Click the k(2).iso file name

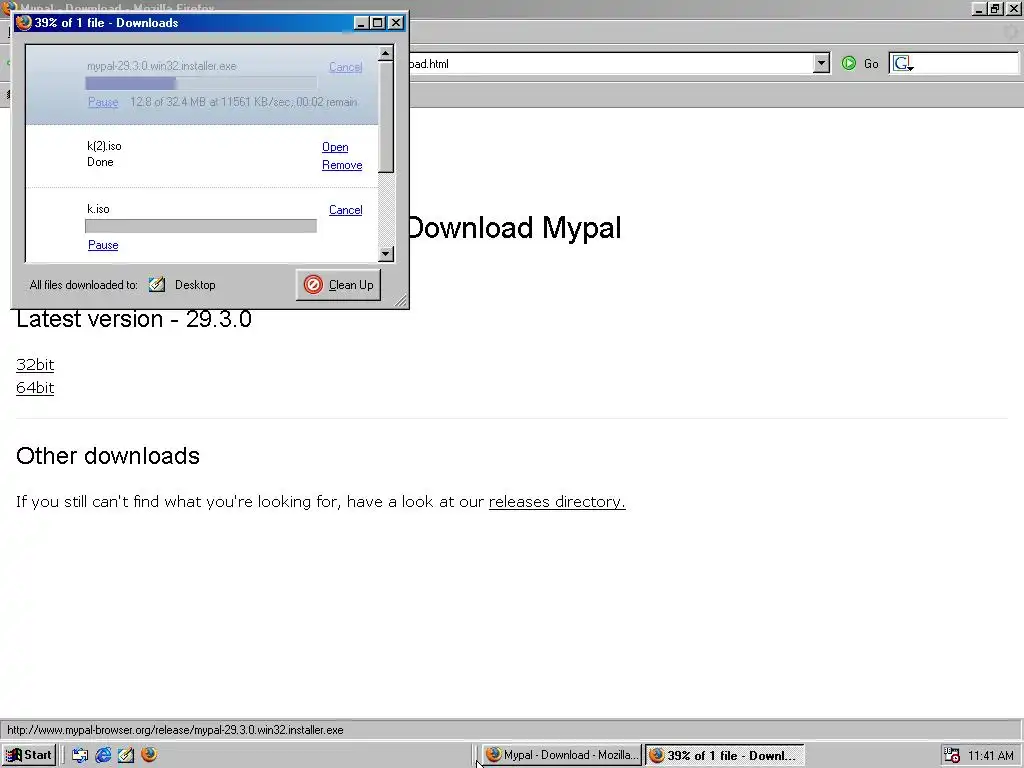(x=104, y=146)
